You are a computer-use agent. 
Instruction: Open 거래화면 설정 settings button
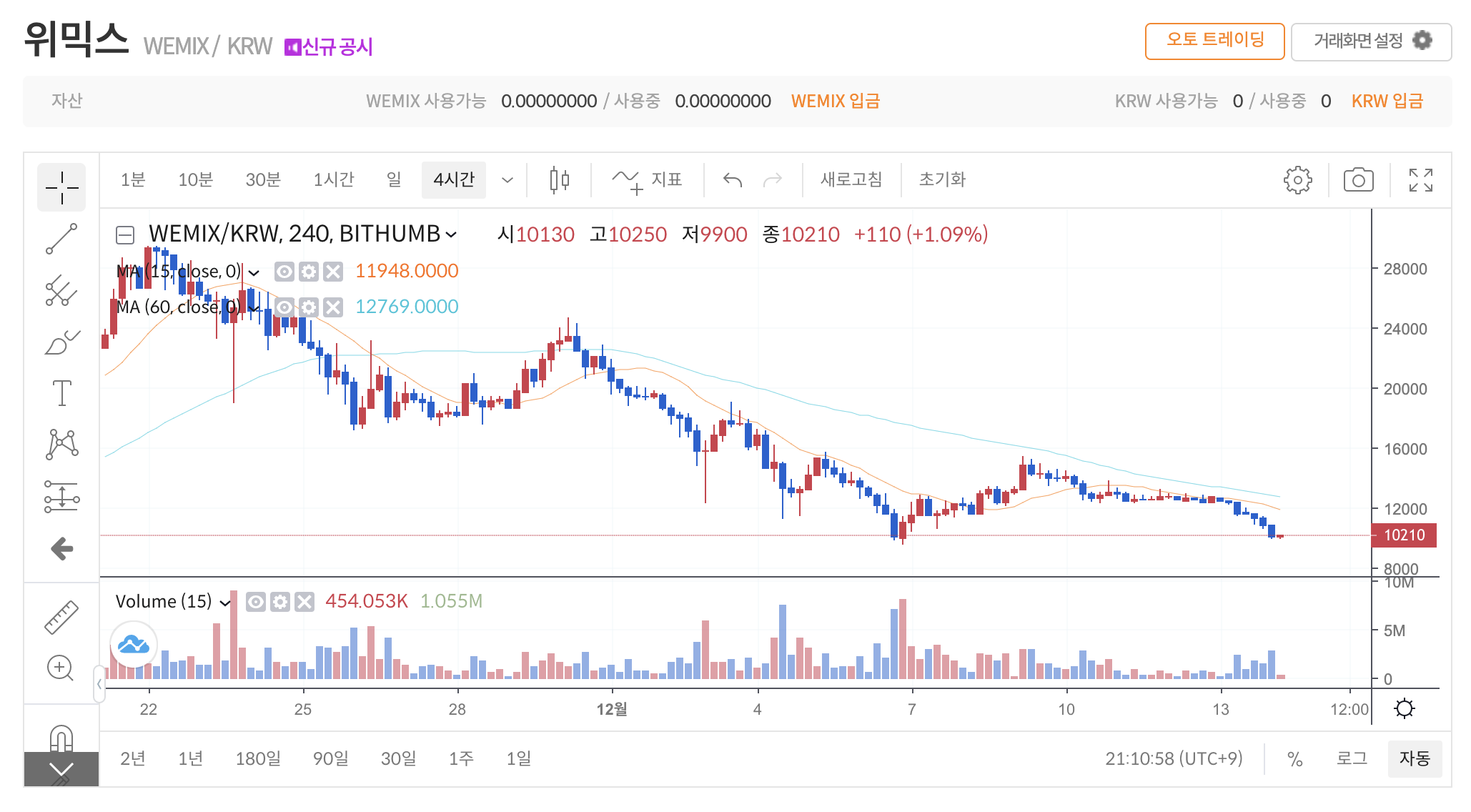tap(1372, 41)
